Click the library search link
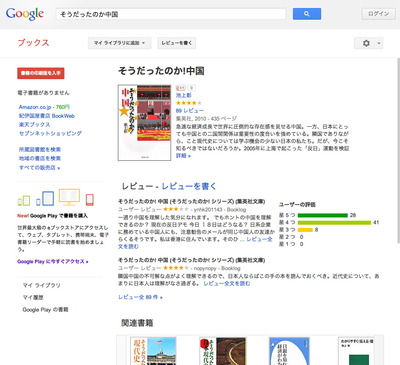Image resolution: width=400 pixels, height=365 pixels. click(40, 149)
